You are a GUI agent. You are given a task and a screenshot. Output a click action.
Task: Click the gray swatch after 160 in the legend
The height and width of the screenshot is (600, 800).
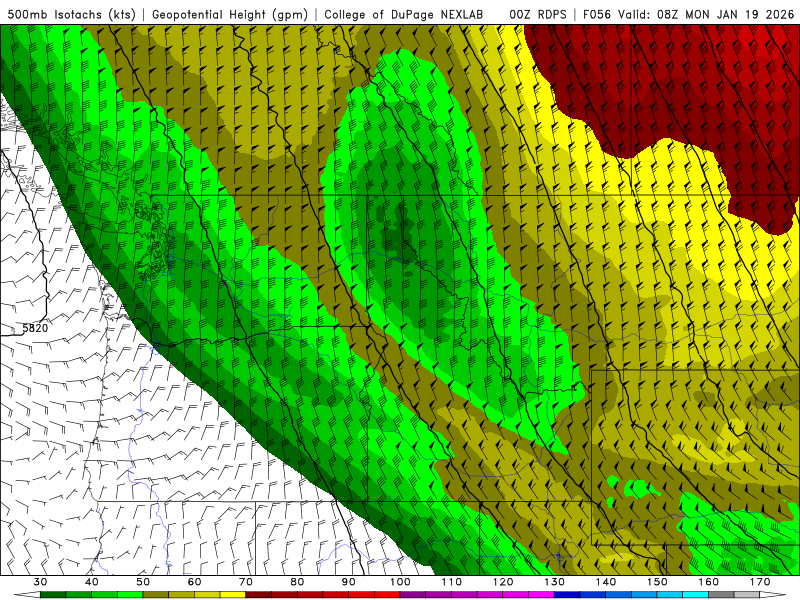[721, 595]
